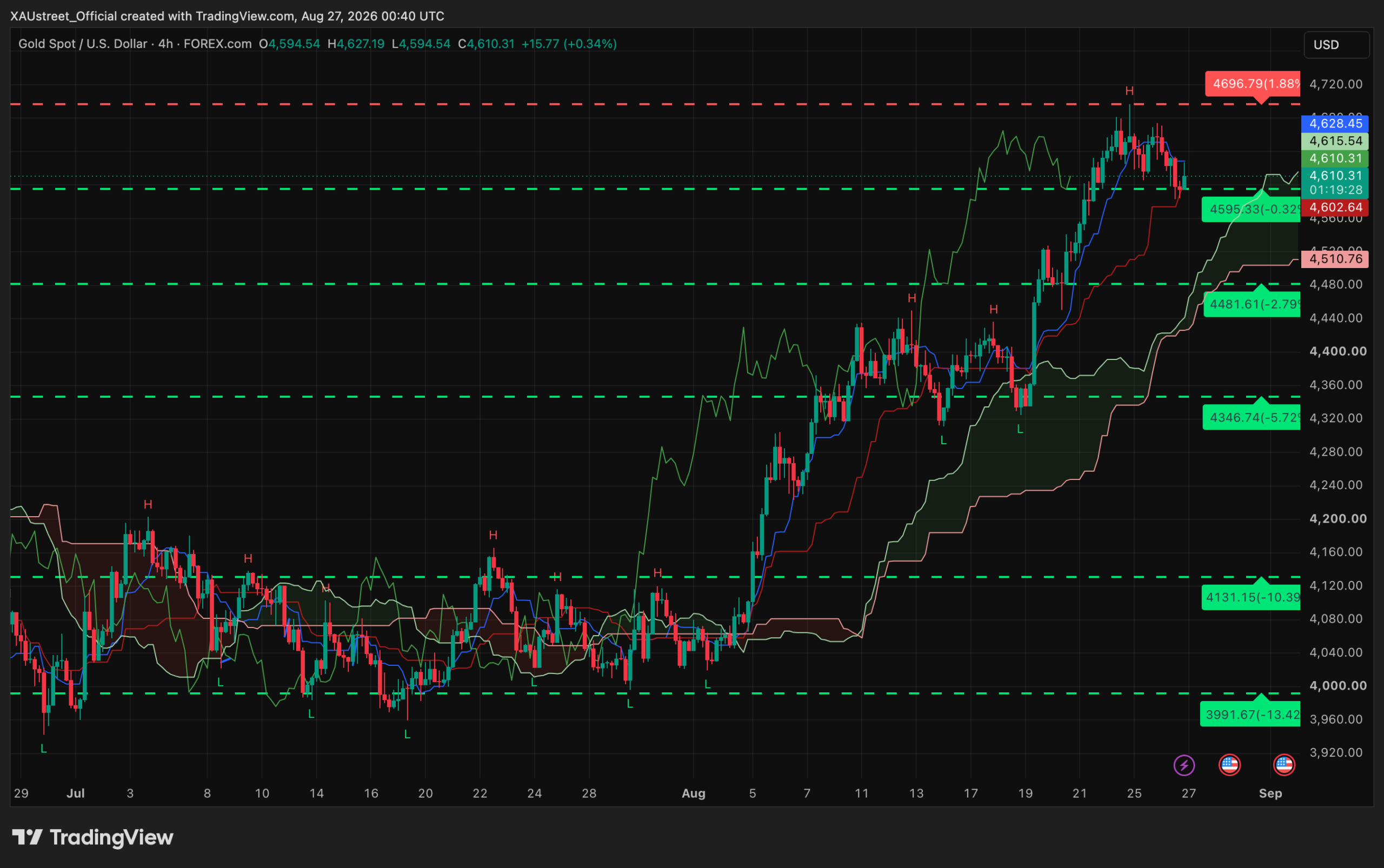Image resolution: width=1384 pixels, height=868 pixels.
Task: Open the US flag economic event near Sep
Action: pyautogui.click(x=1284, y=765)
